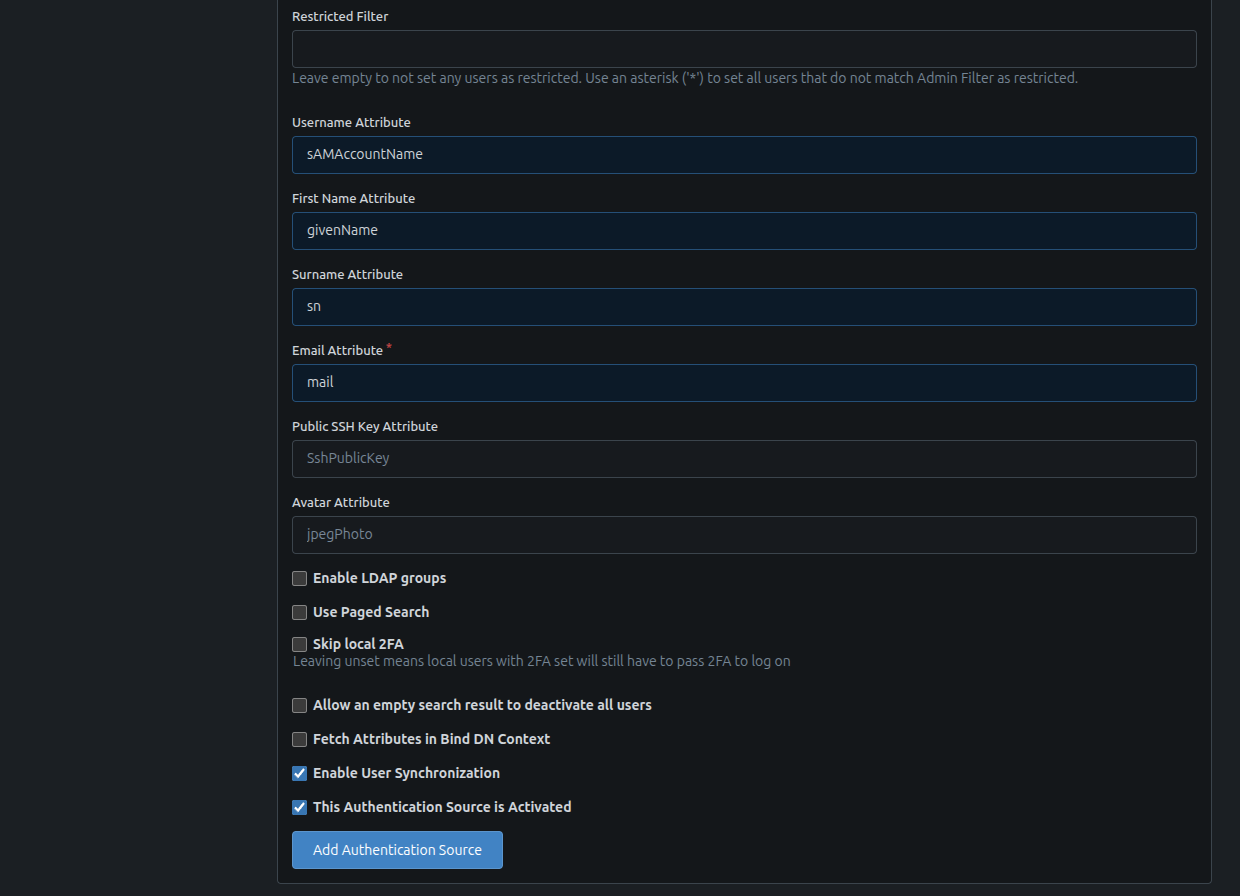Enable Fetch Attributes in Bind DN Context
The height and width of the screenshot is (896, 1240).
coord(299,739)
